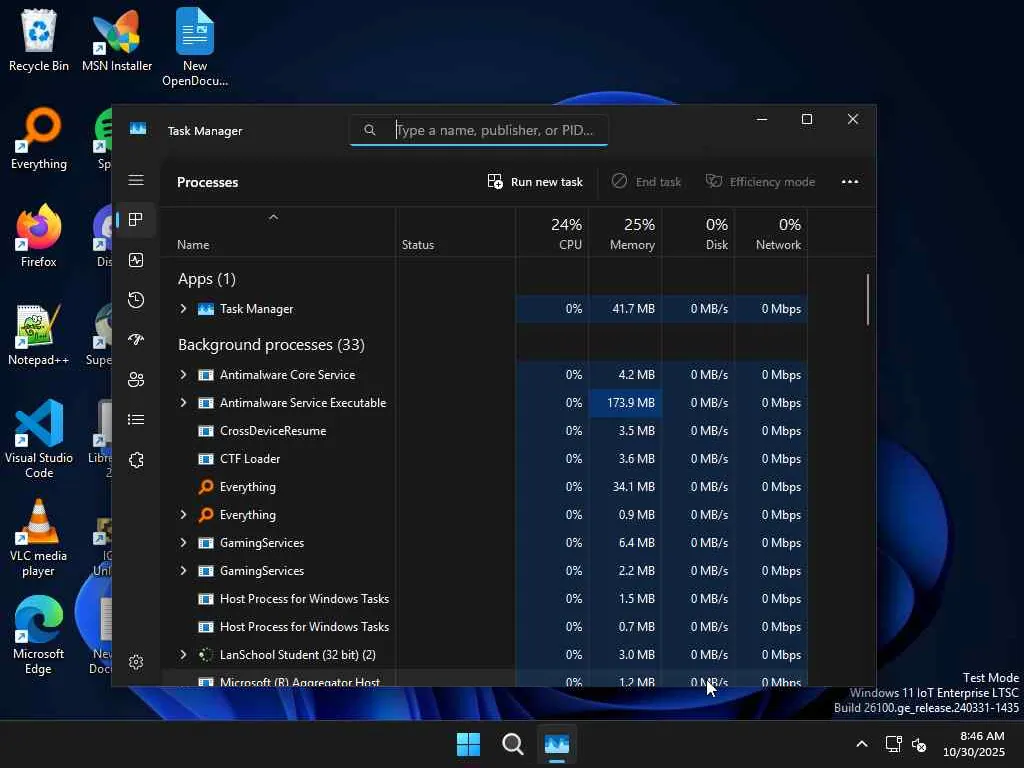Select CTF Loader process row
Screen dimensions: 1024x768
click(483, 458)
